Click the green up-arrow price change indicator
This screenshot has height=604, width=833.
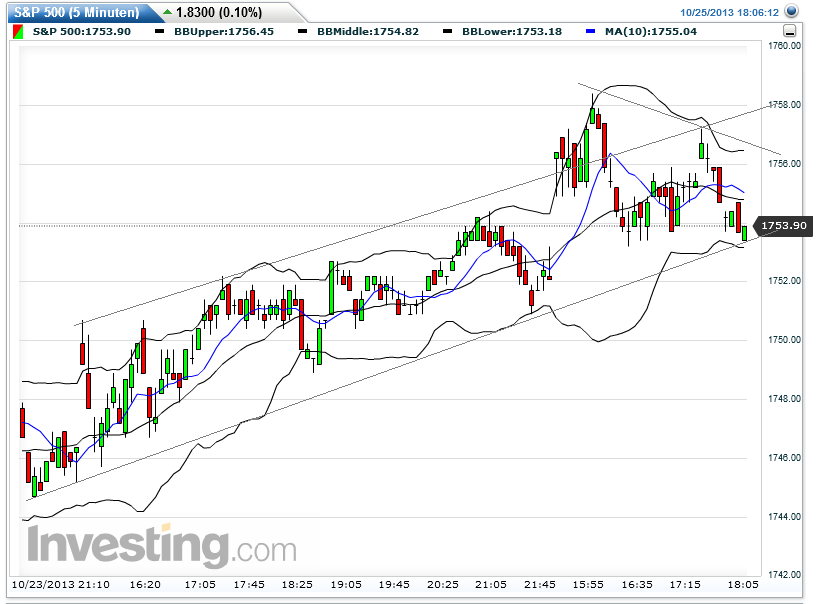[168, 12]
